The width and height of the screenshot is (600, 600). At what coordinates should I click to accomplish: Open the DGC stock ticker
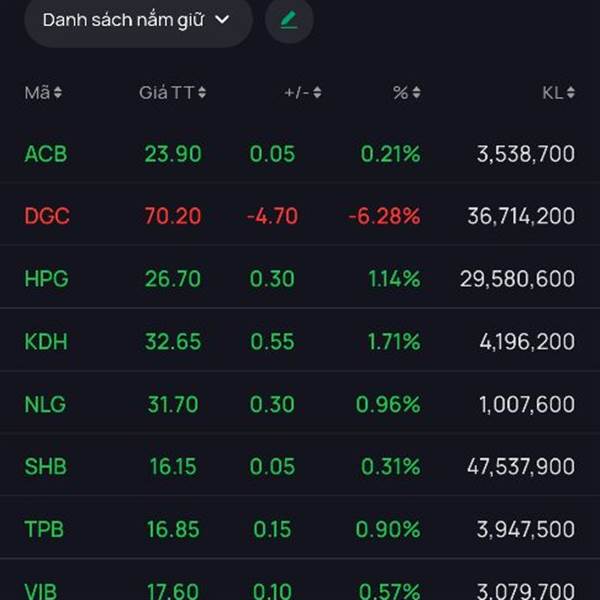(47, 216)
